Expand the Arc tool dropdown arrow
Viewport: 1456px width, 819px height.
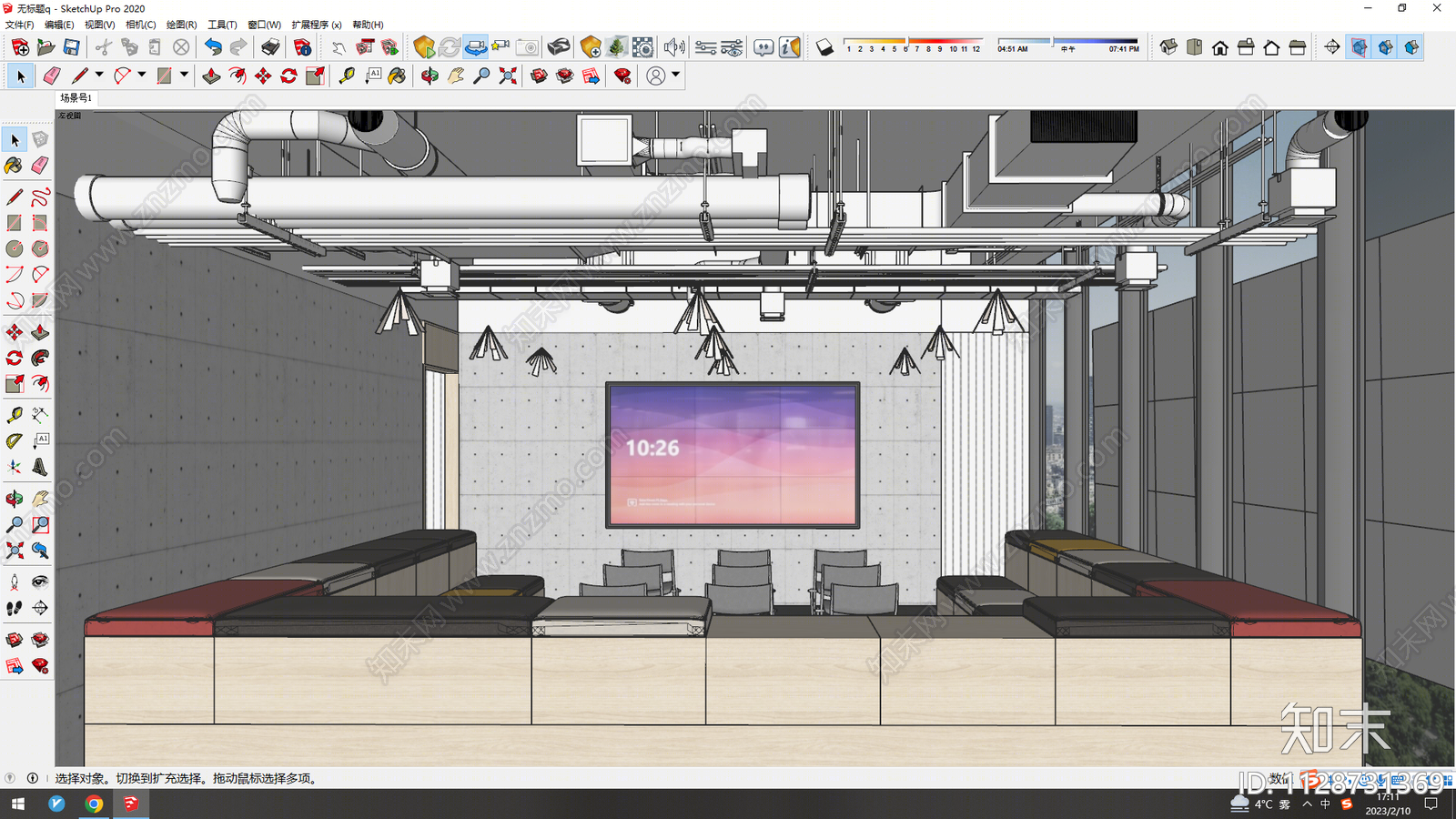coord(142,76)
